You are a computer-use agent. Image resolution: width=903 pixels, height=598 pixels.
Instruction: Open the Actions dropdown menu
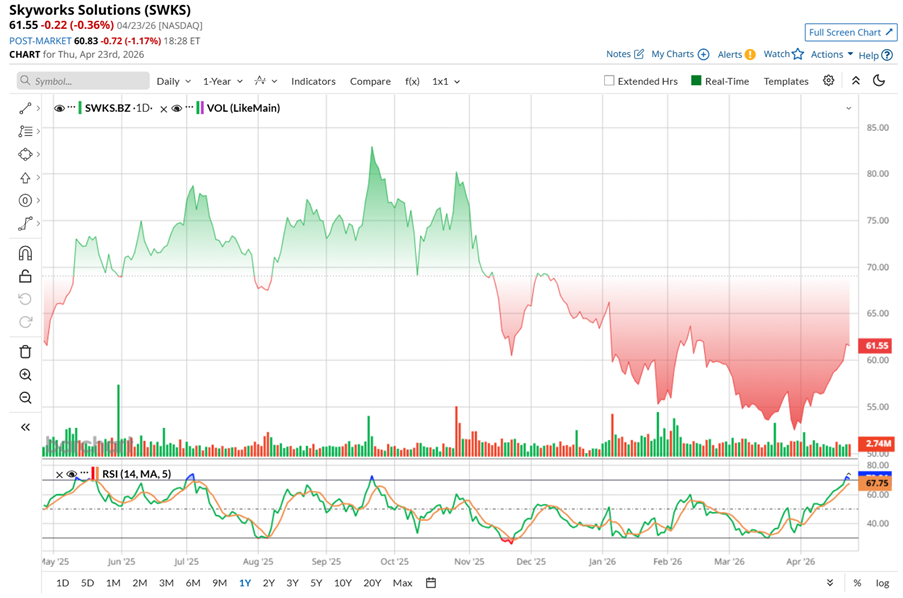click(832, 54)
